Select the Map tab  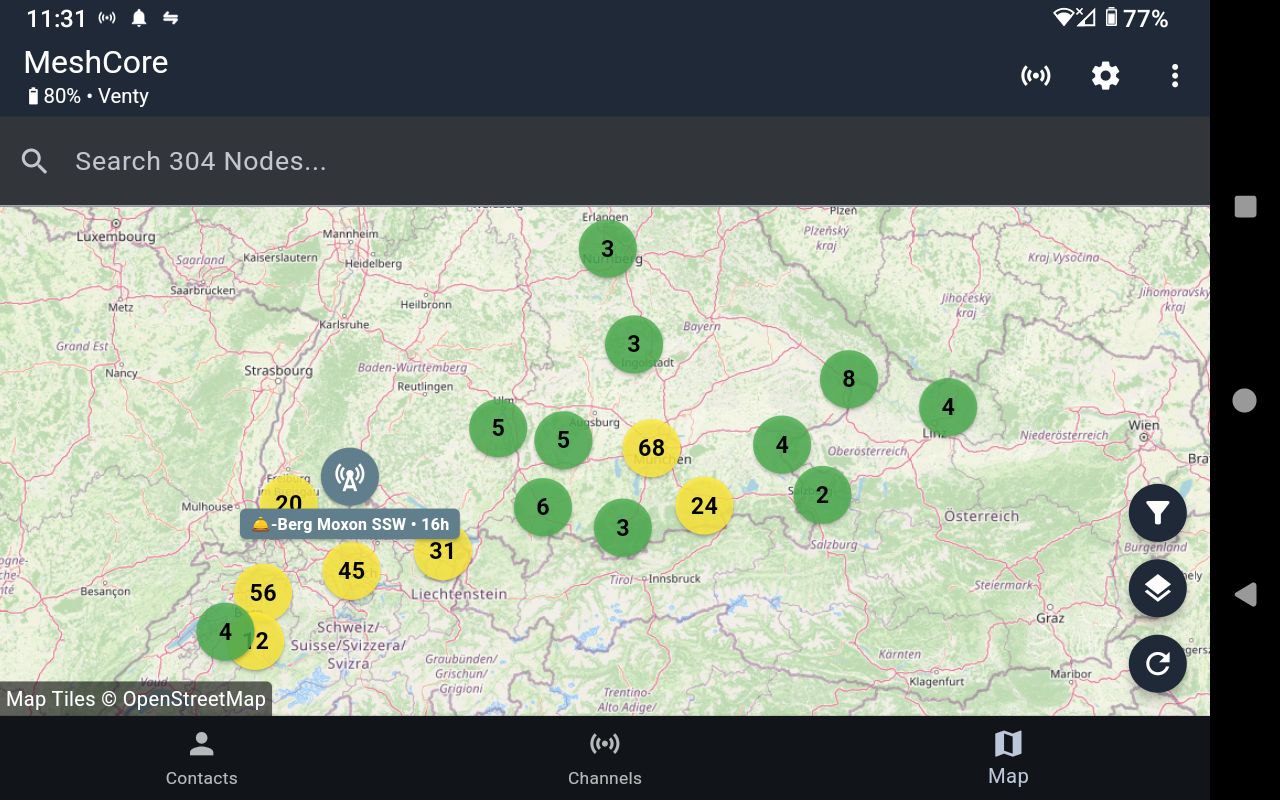(1007, 758)
